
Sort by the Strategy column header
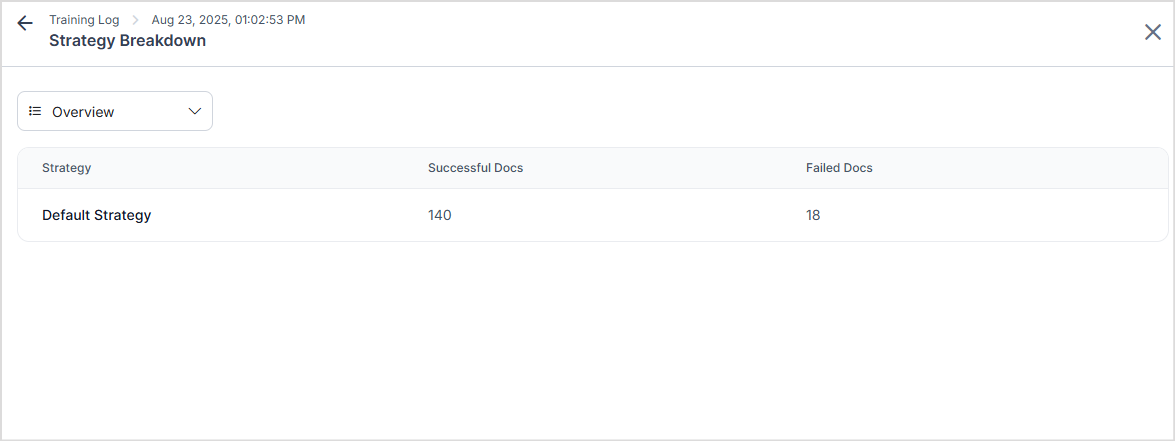(66, 168)
